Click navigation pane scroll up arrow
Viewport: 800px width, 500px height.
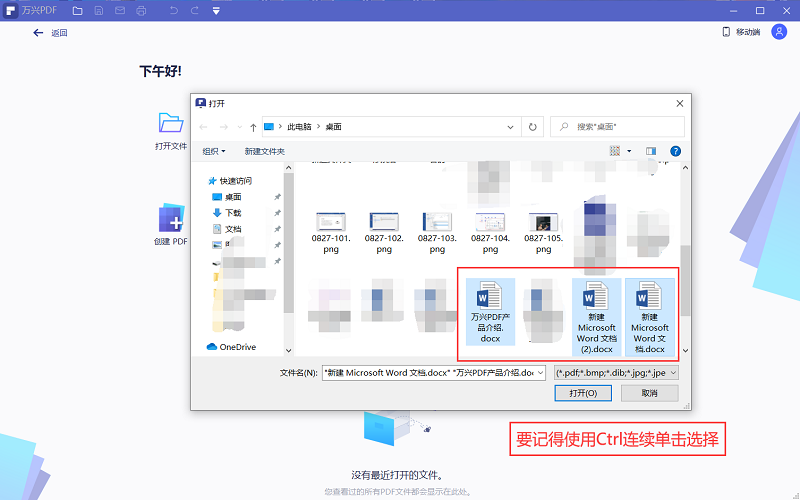288,168
